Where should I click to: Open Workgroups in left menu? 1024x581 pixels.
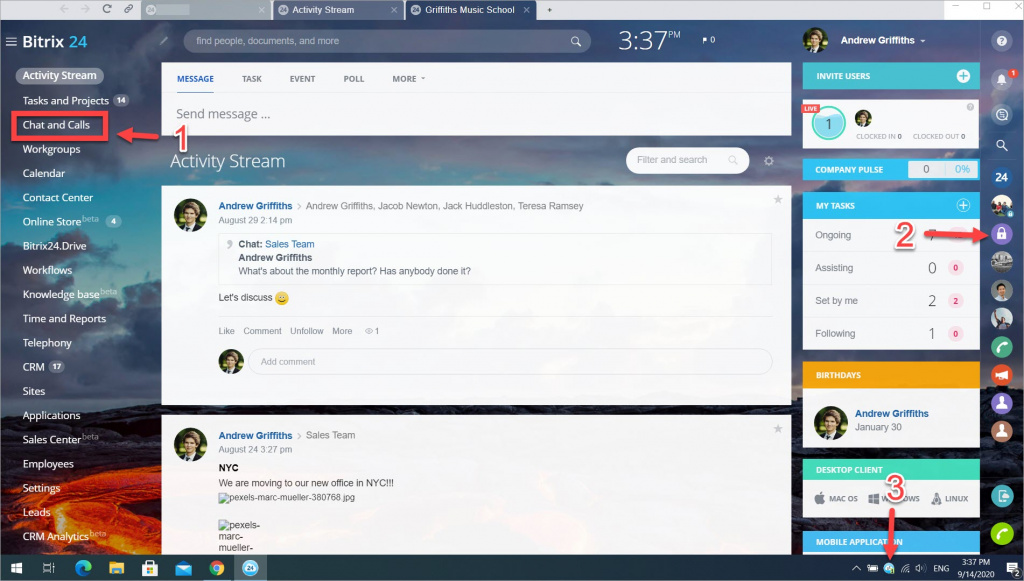[x=52, y=149]
